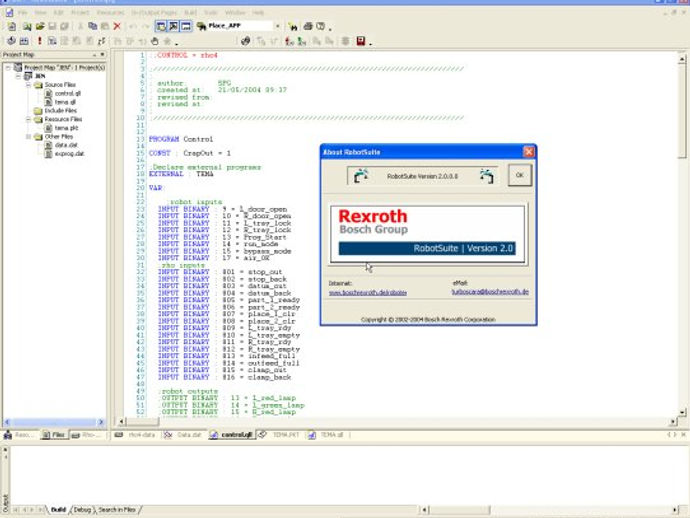Pin the Project Map panel

pos(94,55)
